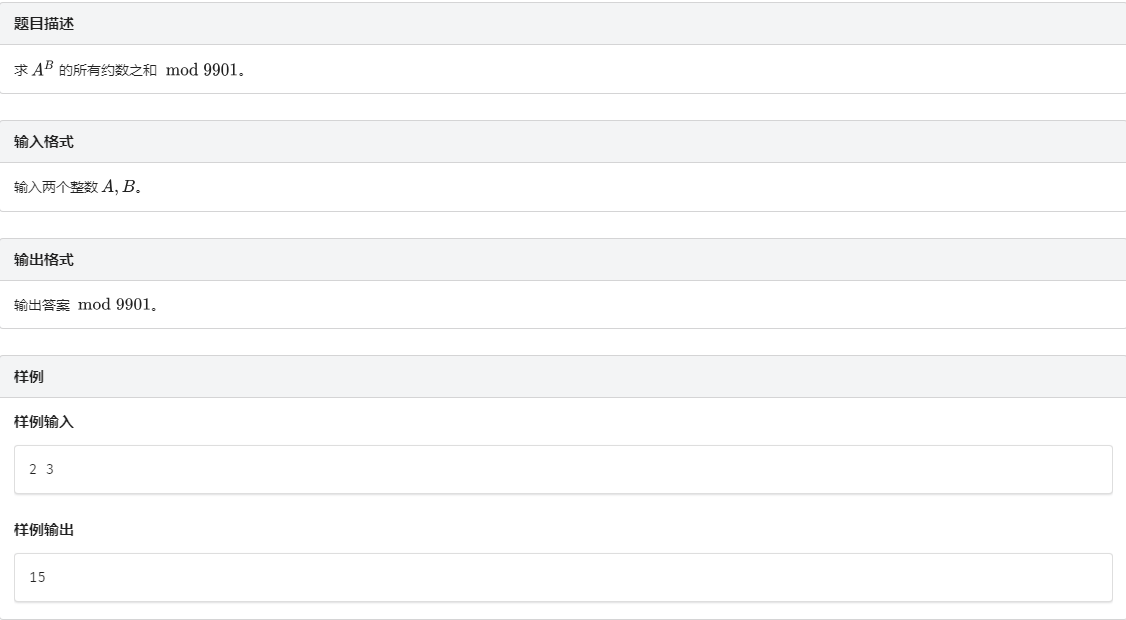Select the 输出格式 section header

pos(44,260)
